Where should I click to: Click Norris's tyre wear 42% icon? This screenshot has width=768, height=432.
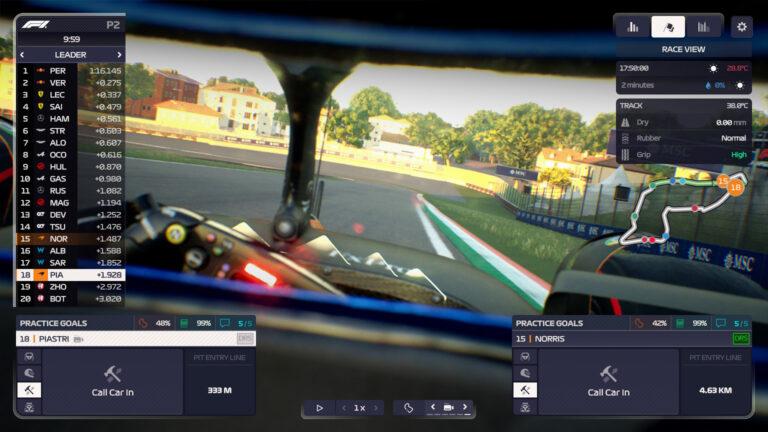coord(639,323)
